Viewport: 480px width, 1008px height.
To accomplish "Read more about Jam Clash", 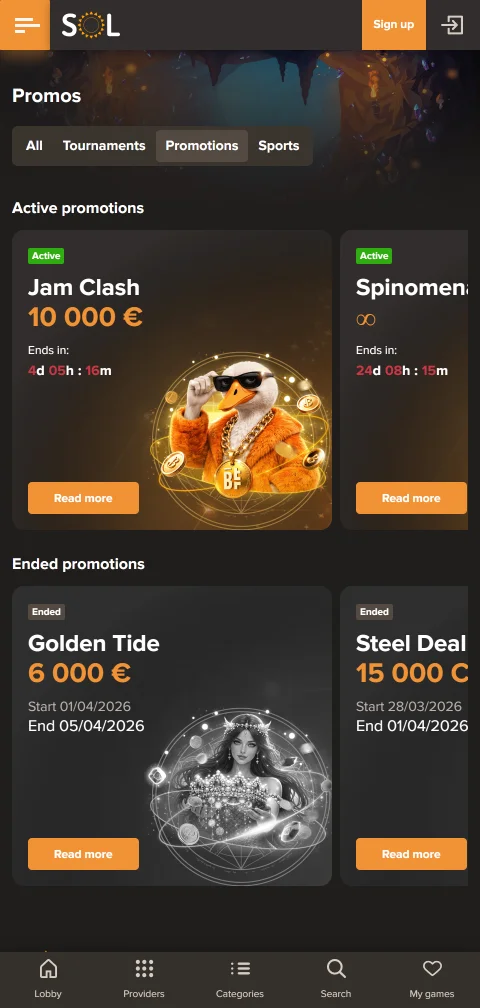I will pos(84,498).
